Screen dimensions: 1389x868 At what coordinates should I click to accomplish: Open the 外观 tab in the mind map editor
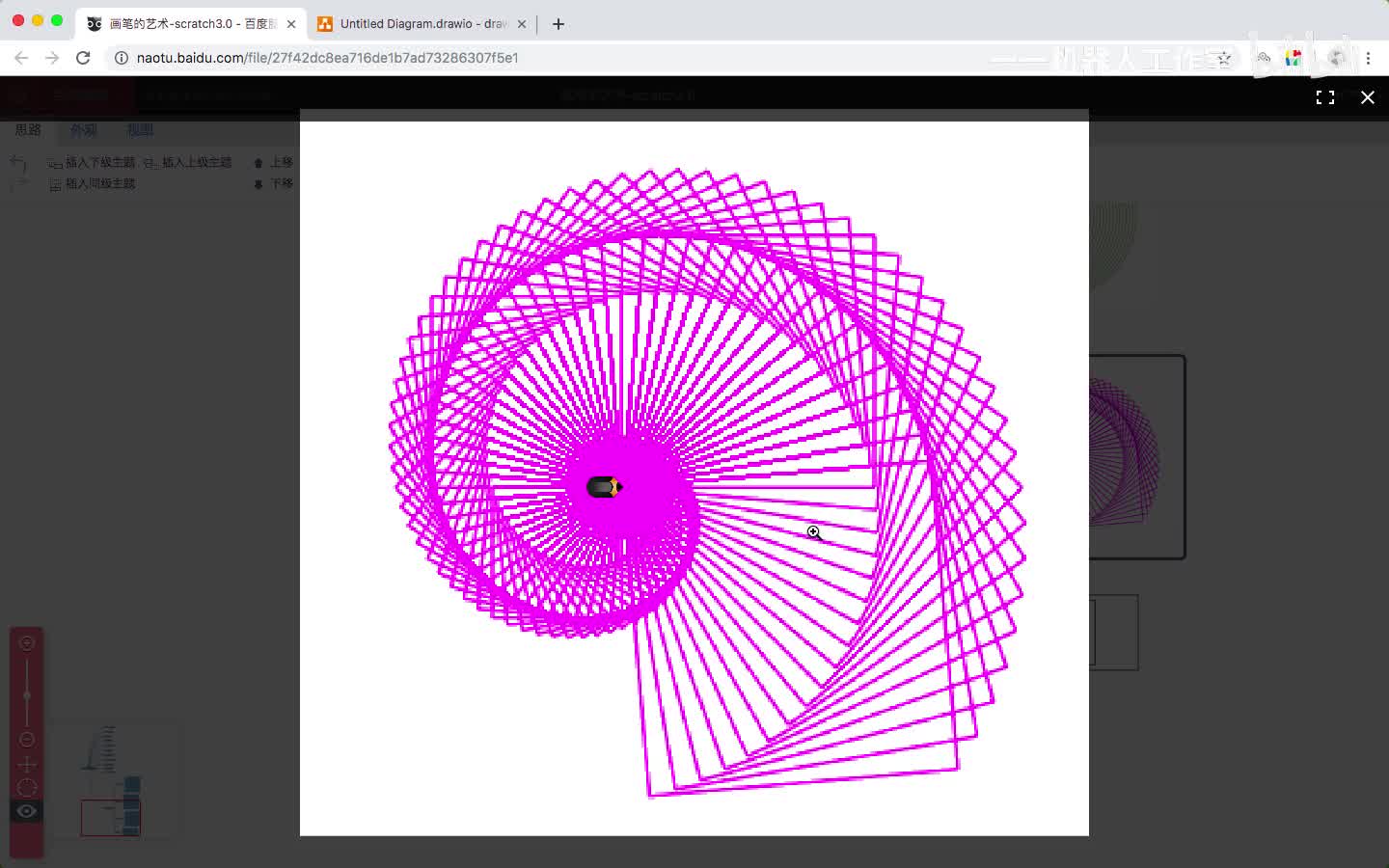click(84, 129)
